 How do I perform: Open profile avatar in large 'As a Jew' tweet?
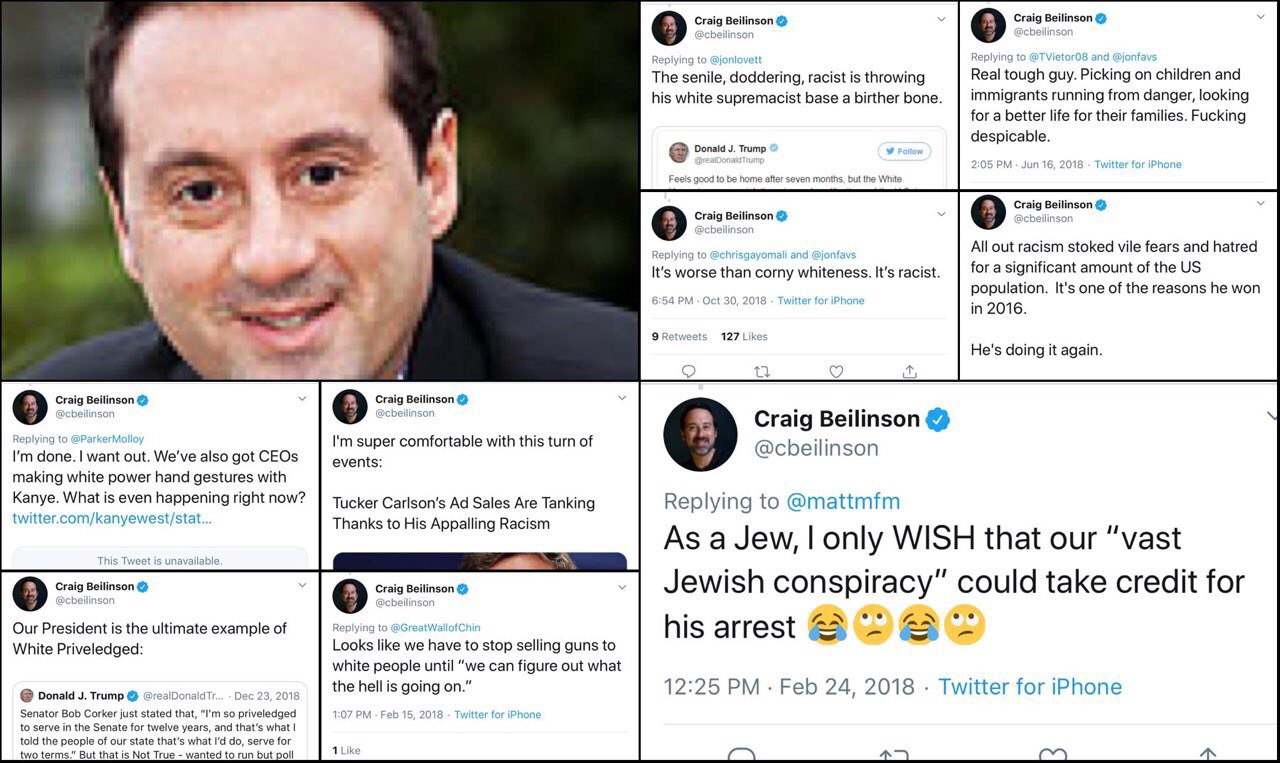[x=700, y=434]
